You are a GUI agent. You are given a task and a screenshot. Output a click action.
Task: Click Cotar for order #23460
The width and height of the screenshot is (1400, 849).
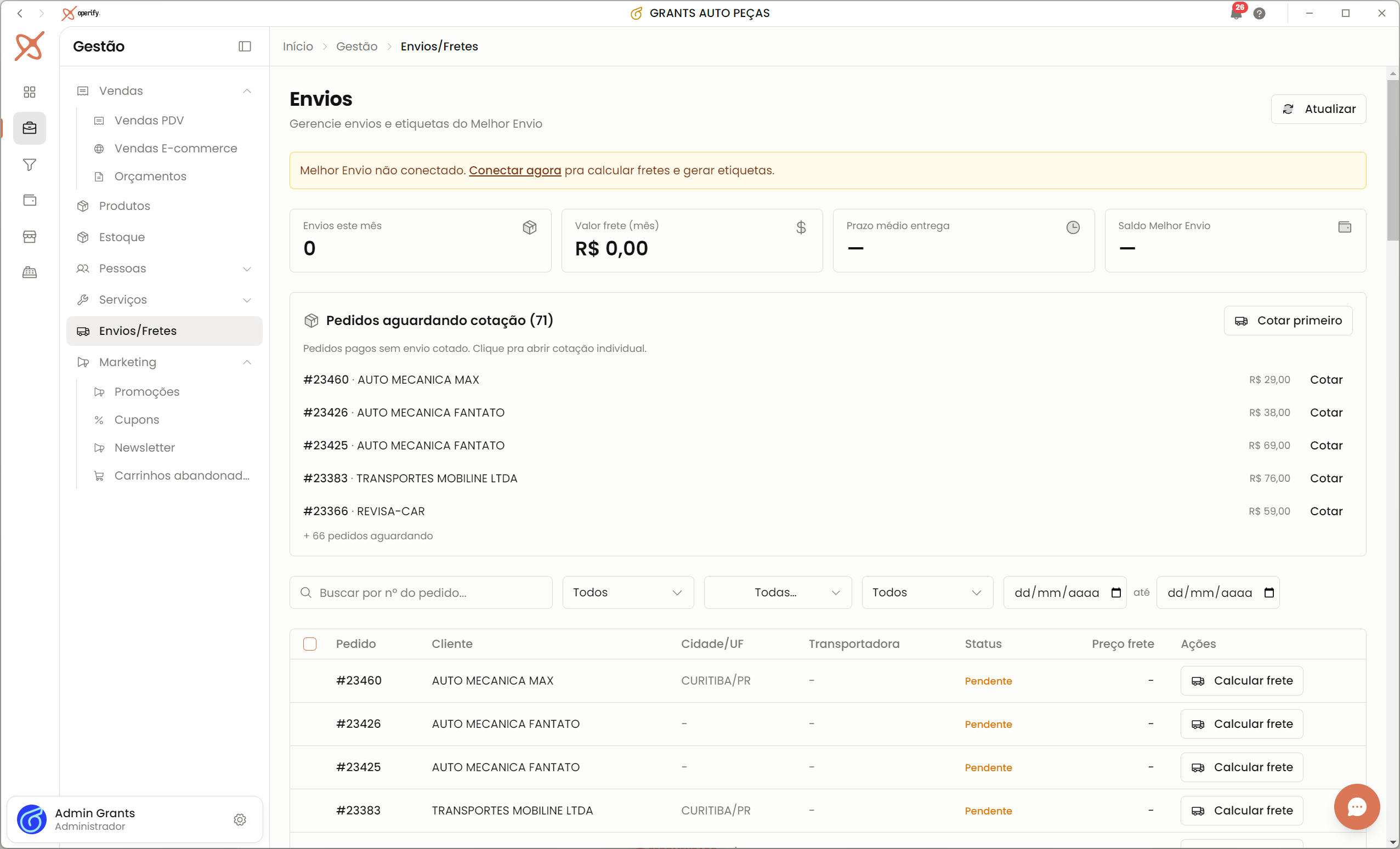(x=1326, y=380)
